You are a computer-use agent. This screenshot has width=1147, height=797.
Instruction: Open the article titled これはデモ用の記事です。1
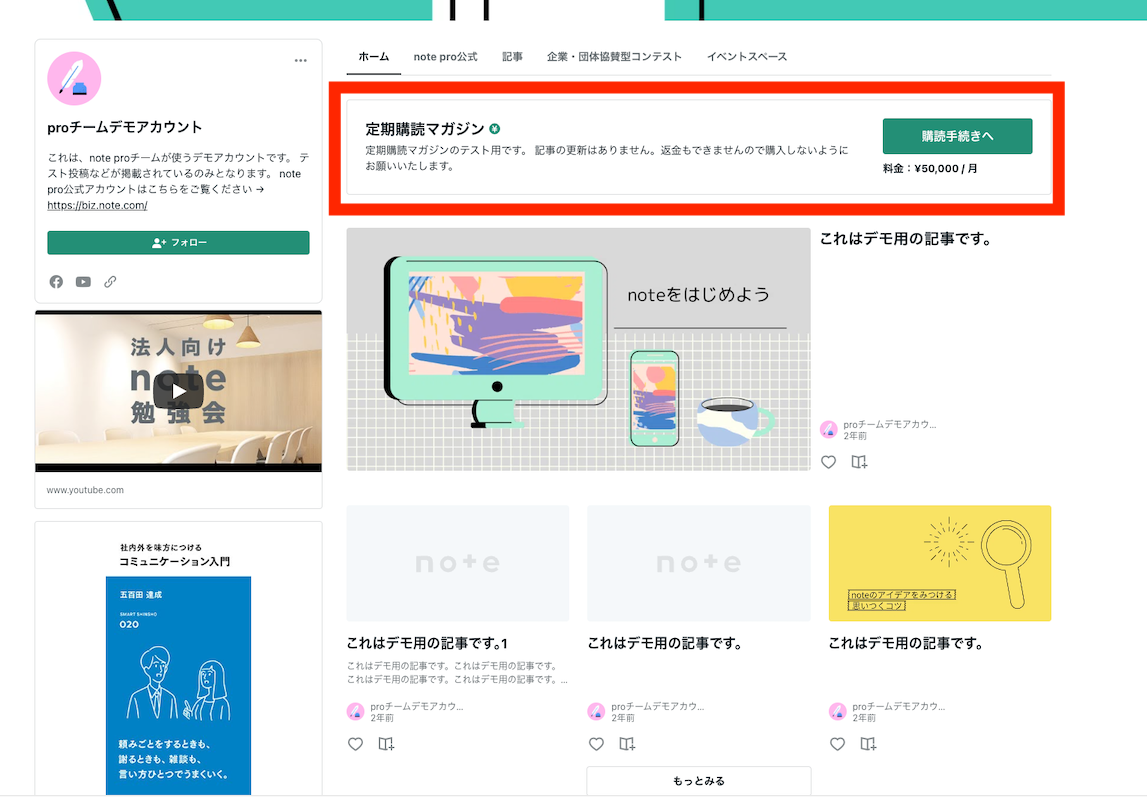[x=427, y=643]
